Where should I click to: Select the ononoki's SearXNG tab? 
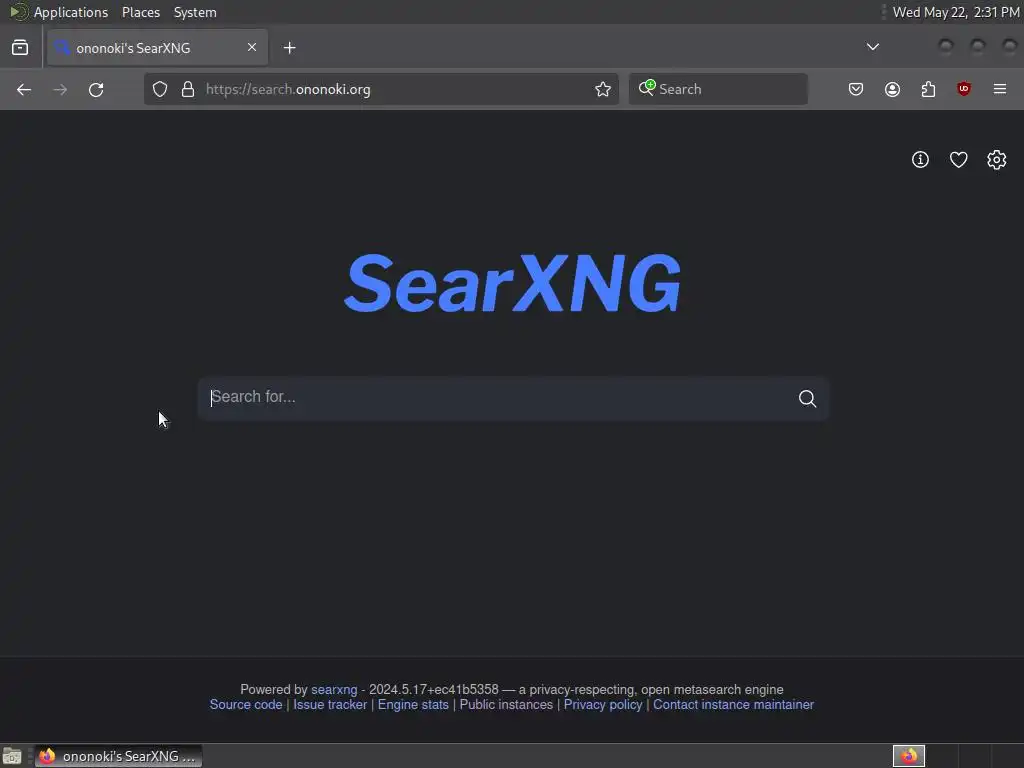click(x=157, y=47)
